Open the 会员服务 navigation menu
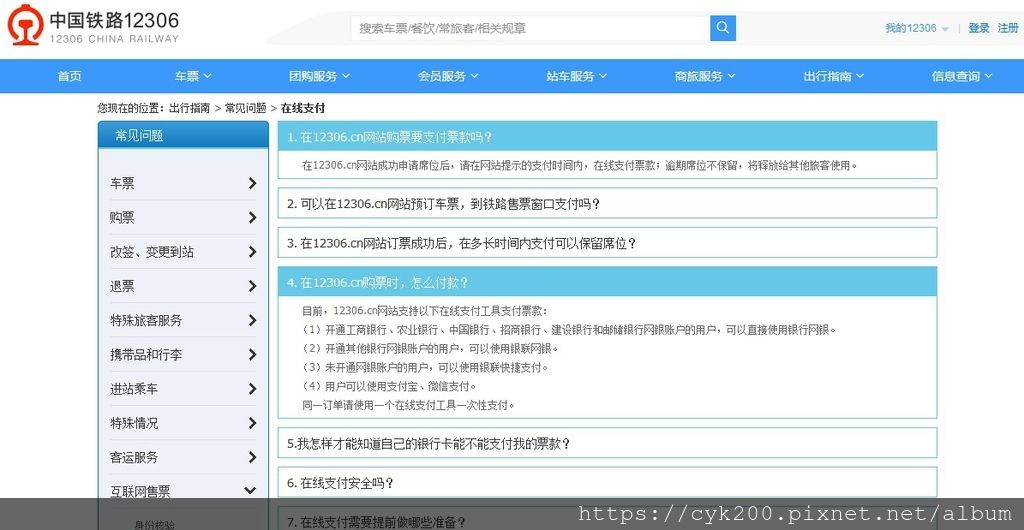Viewport: 1024px width, 530px height. coord(448,76)
